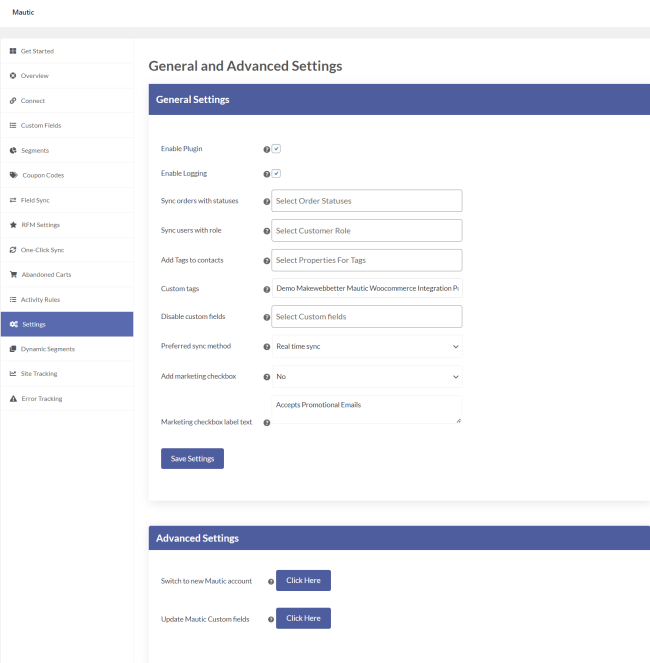The width and height of the screenshot is (650, 663).
Task: Expand the Add marketing checkbox dropdown
Action: pyautogui.click(x=367, y=377)
